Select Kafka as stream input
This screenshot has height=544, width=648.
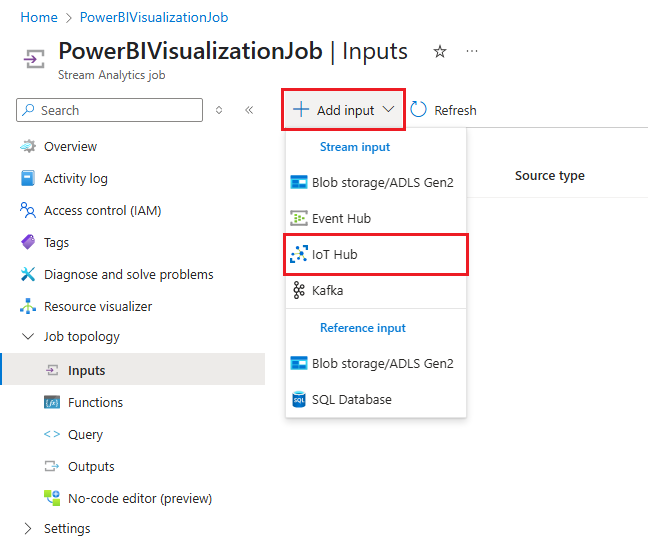(327, 291)
